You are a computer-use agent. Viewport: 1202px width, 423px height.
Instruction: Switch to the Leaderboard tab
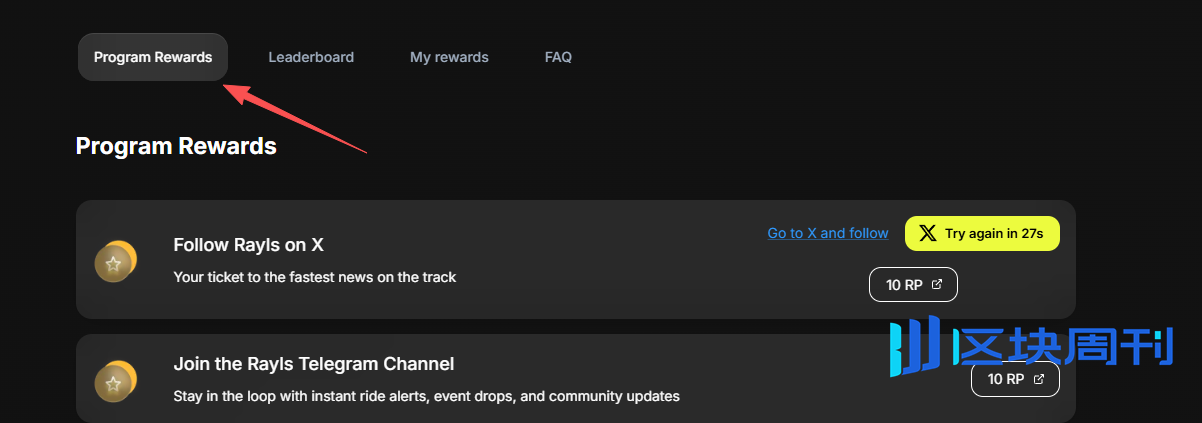pyautogui.click(x=311, y=57)
